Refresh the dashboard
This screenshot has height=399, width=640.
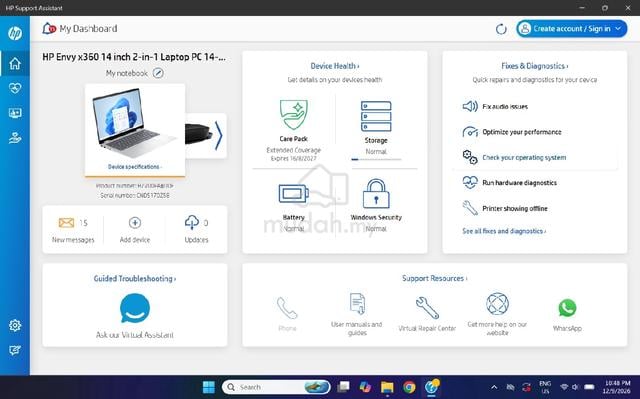coord(501,29)
